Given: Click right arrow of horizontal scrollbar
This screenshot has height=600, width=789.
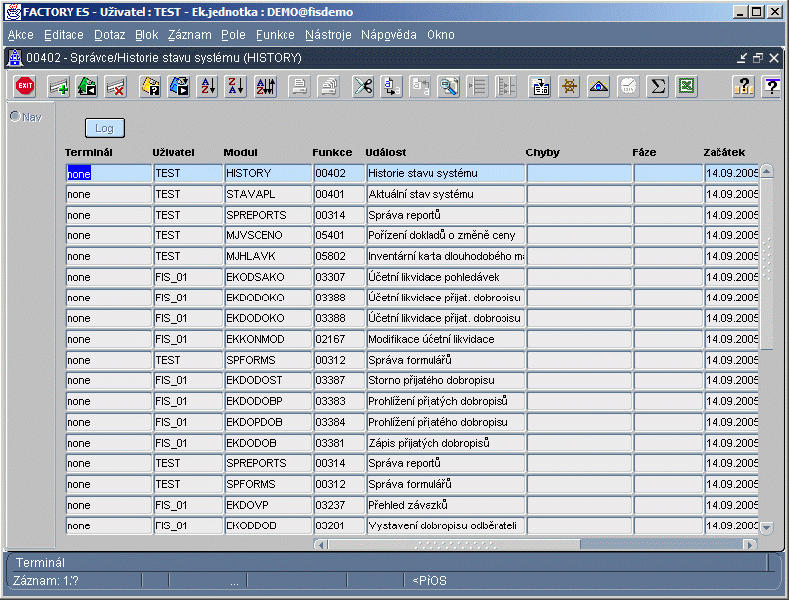Looking at the screenshot, I should 750,544.
